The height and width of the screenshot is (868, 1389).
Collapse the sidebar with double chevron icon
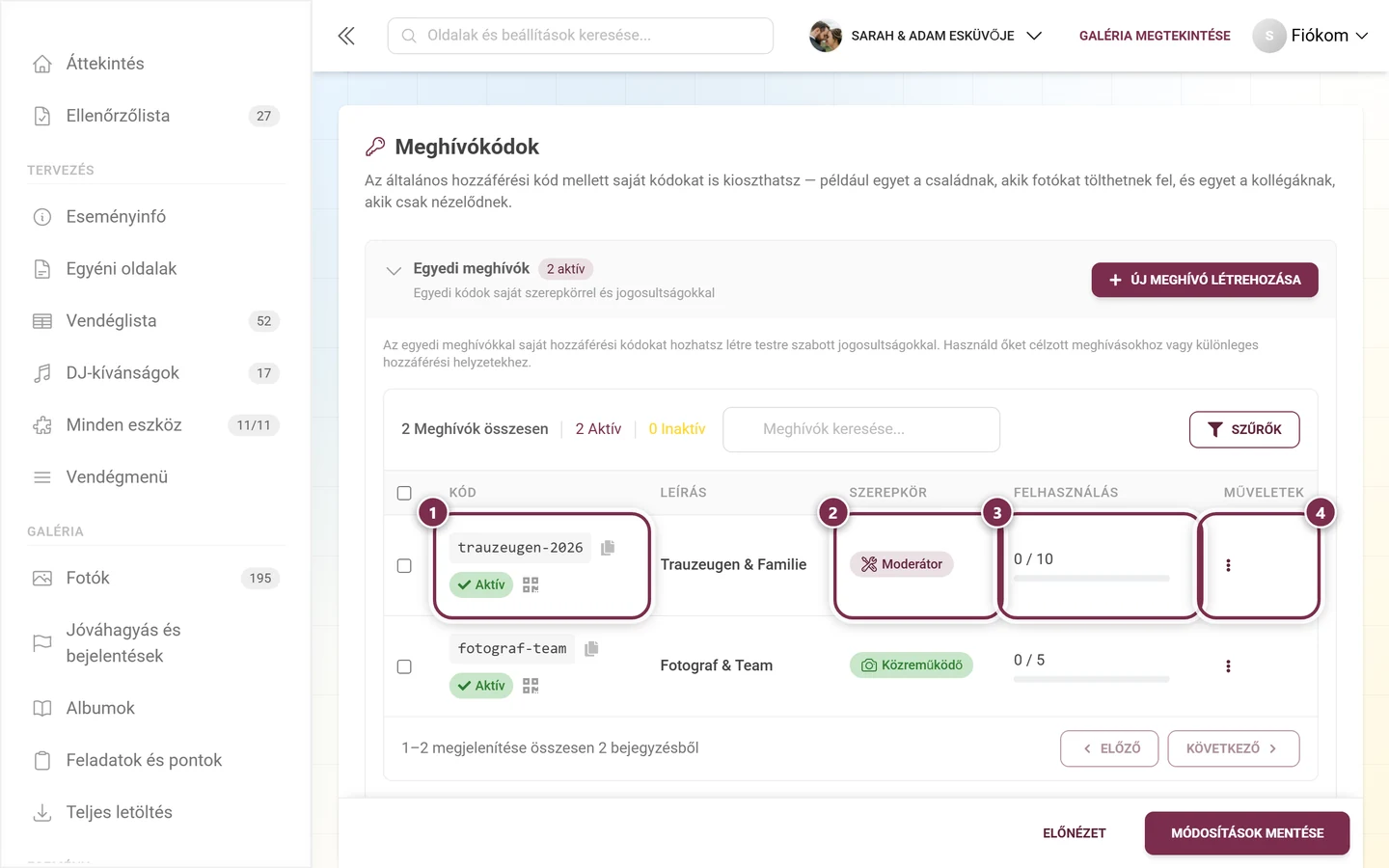pos(346,36)
